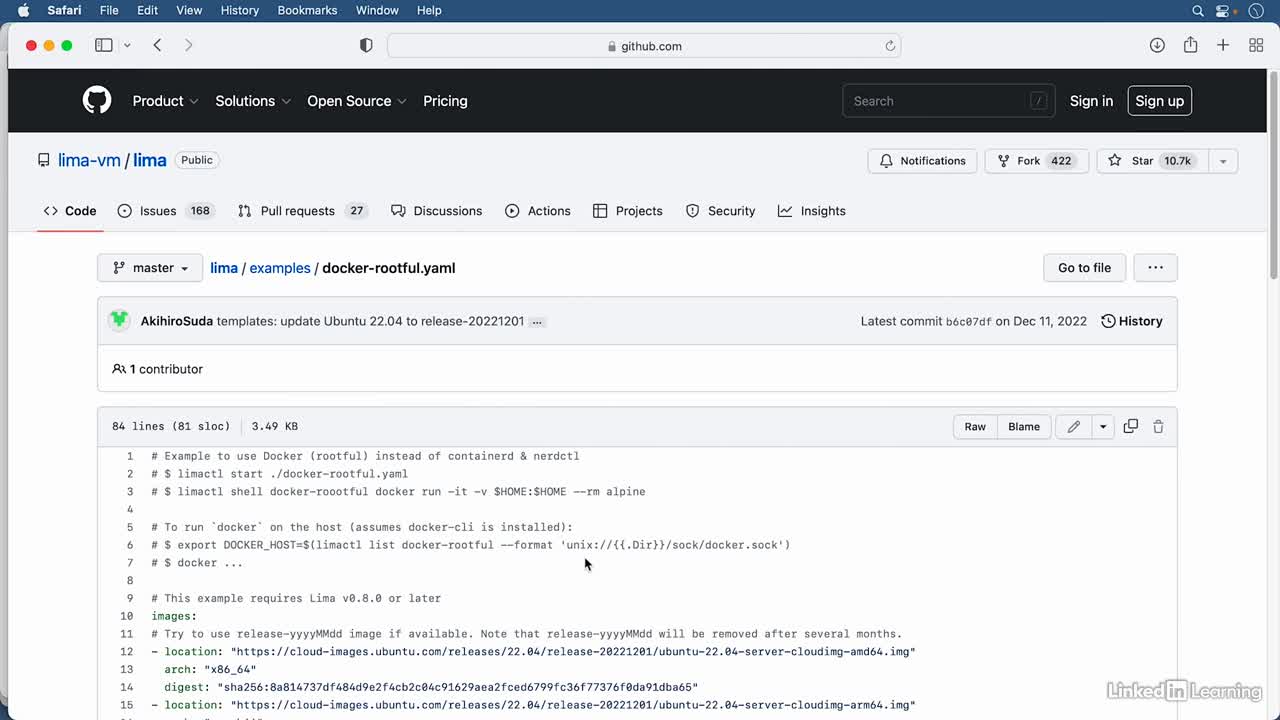This screenshot has height=720, width=1280.
Task: Open the Bookmarks menu
Action: pos(307,10)
